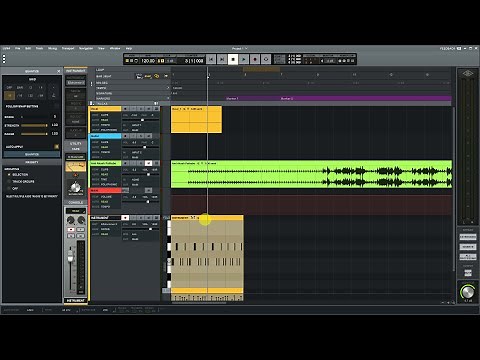
Task: Select the yellow clip on the first track
Action: pos(196,120)
